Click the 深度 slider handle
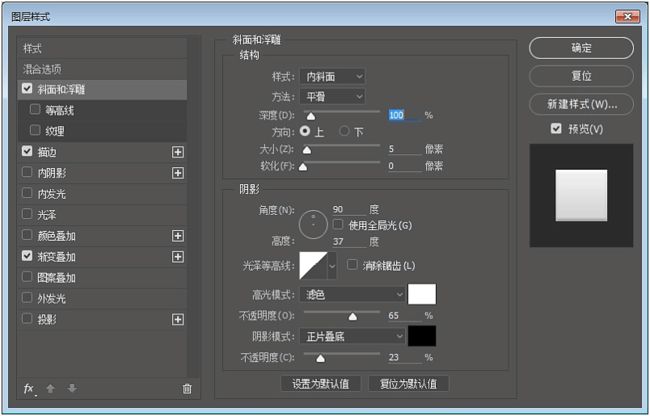Image resolution: width=650 pixels, height=416 pixels. (x=311, y=116)
